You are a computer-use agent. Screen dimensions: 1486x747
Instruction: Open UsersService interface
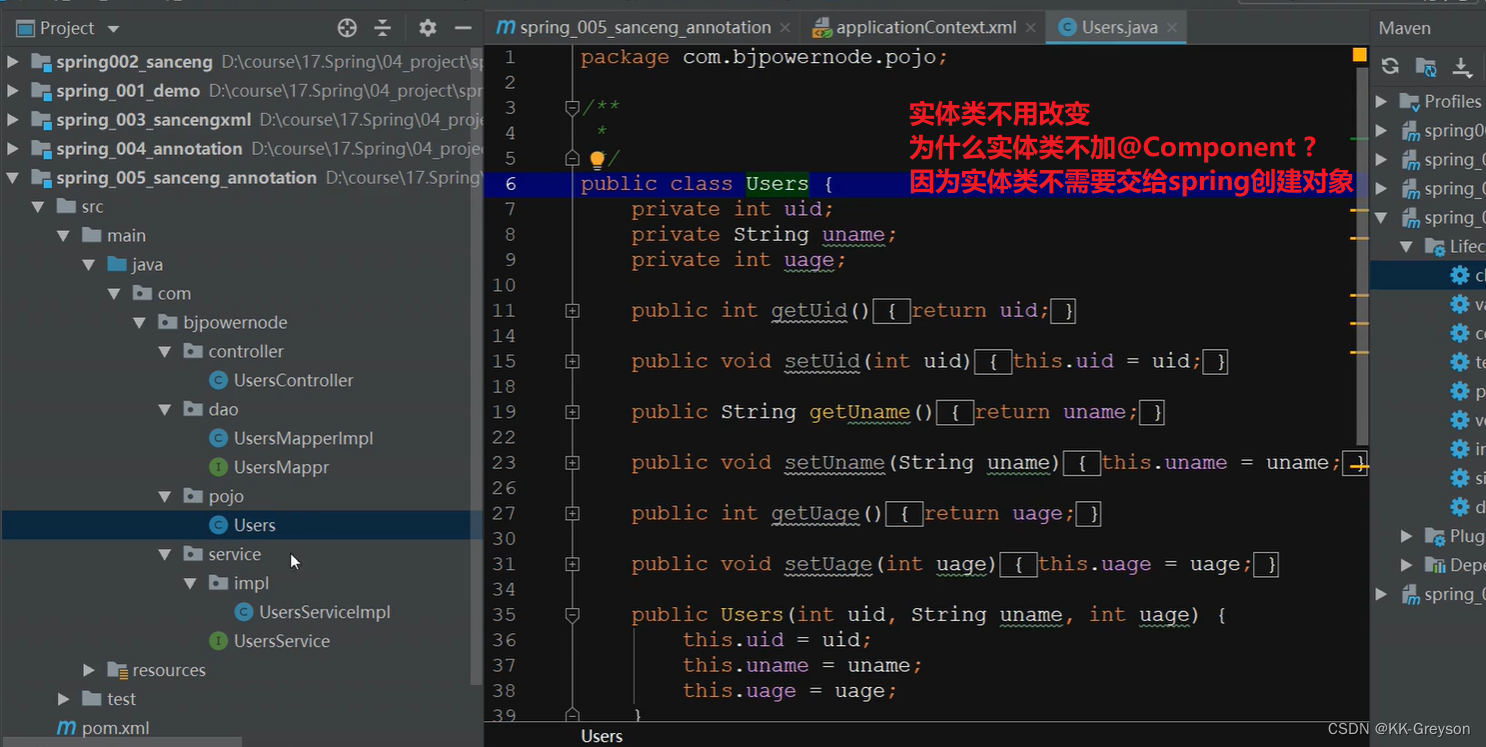tap(281, 642)
